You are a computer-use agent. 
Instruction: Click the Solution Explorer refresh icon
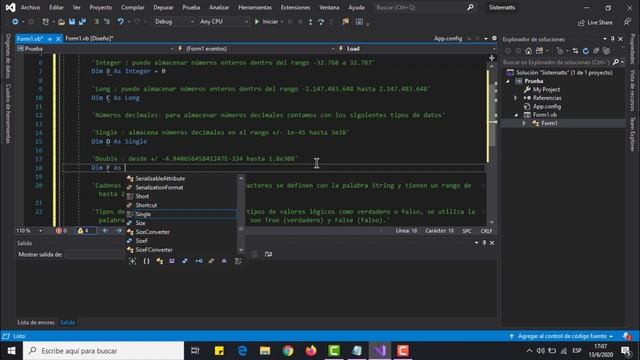pyautogui.click(x=586, y=51)
